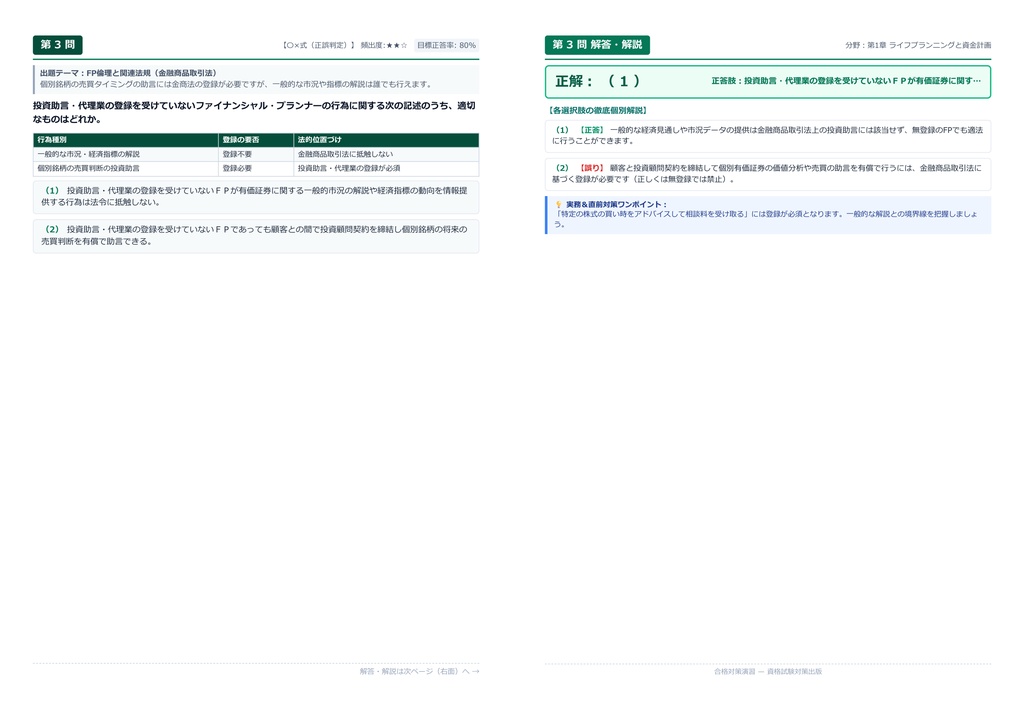
Task: Click table cell 金融商品取引法に抵触しない
Action: pos(386,154)
